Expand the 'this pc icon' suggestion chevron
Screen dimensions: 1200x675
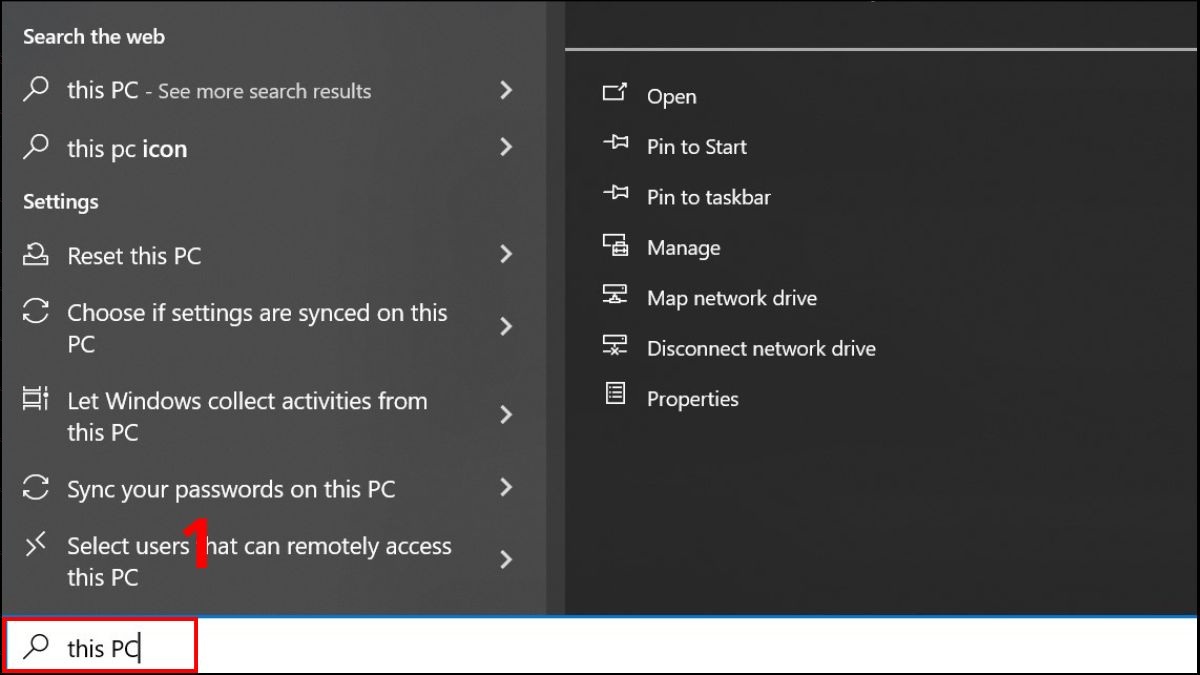pyautogui.click(x=507, y=148)
